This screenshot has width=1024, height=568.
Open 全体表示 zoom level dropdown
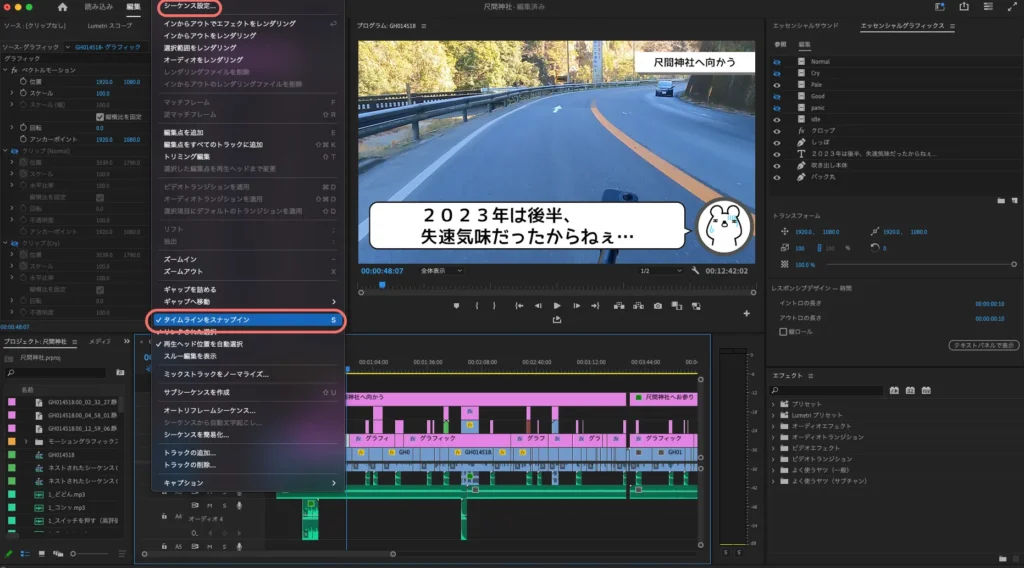tap(441, 270)
